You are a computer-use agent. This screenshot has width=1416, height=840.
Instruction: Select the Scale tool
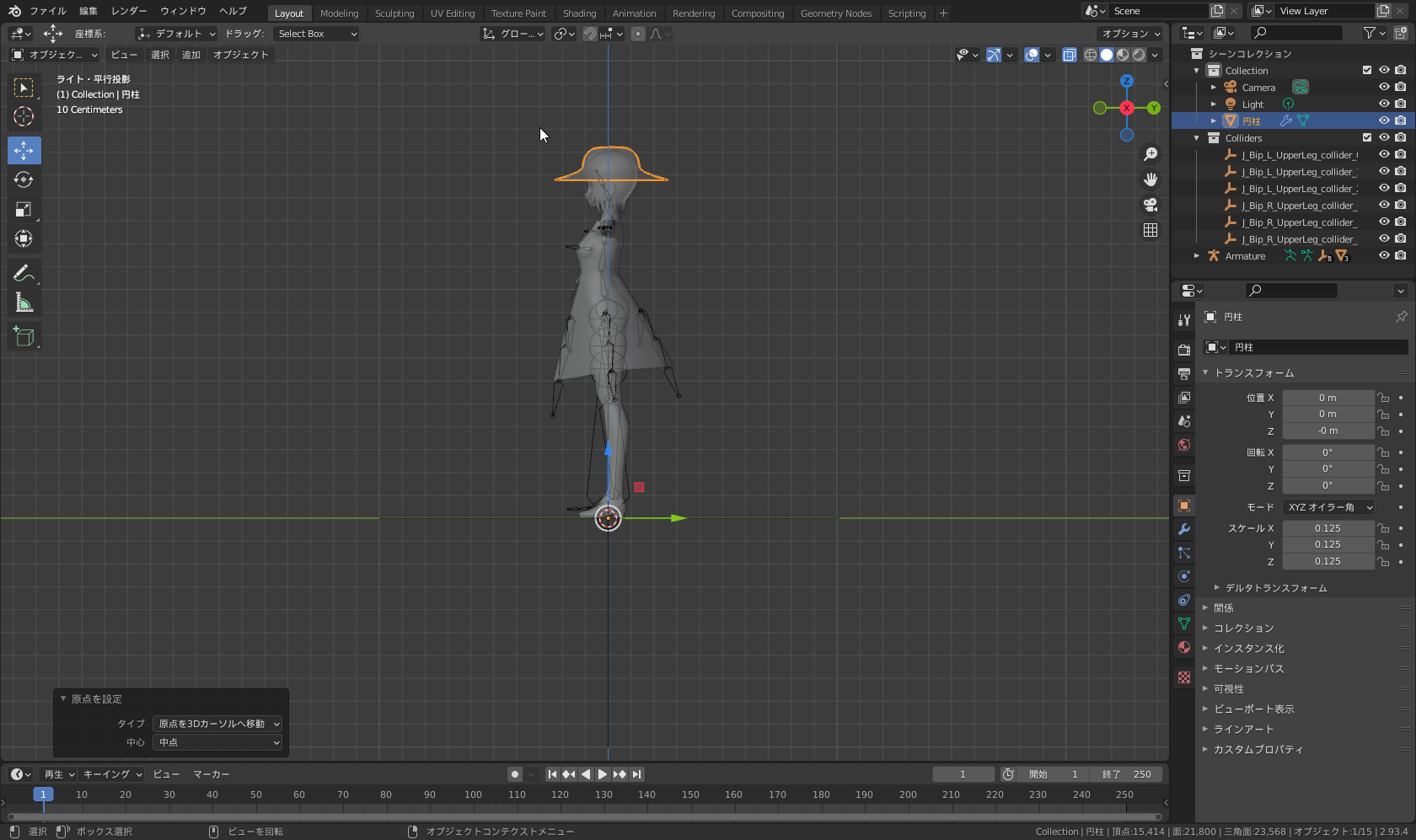pos(24,210)
